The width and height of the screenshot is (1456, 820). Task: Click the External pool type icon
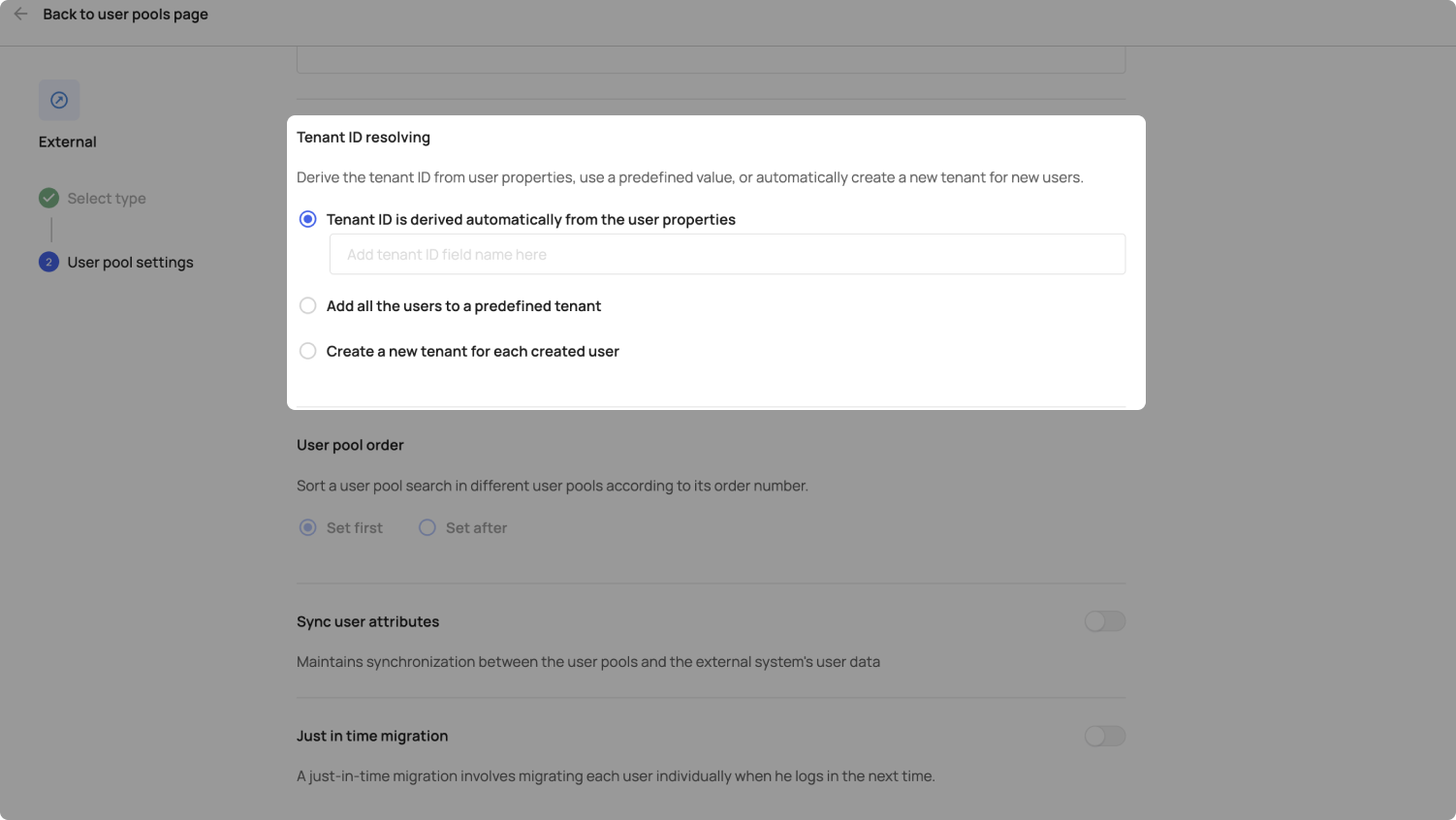point(59,100)
